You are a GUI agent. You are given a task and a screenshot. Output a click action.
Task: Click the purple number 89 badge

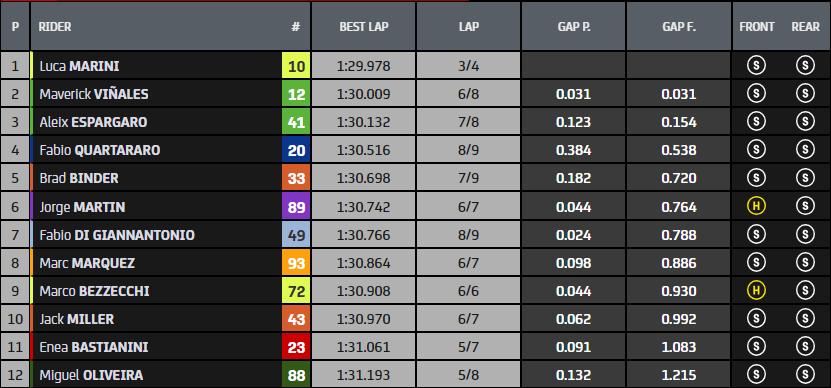coord(296,207)
